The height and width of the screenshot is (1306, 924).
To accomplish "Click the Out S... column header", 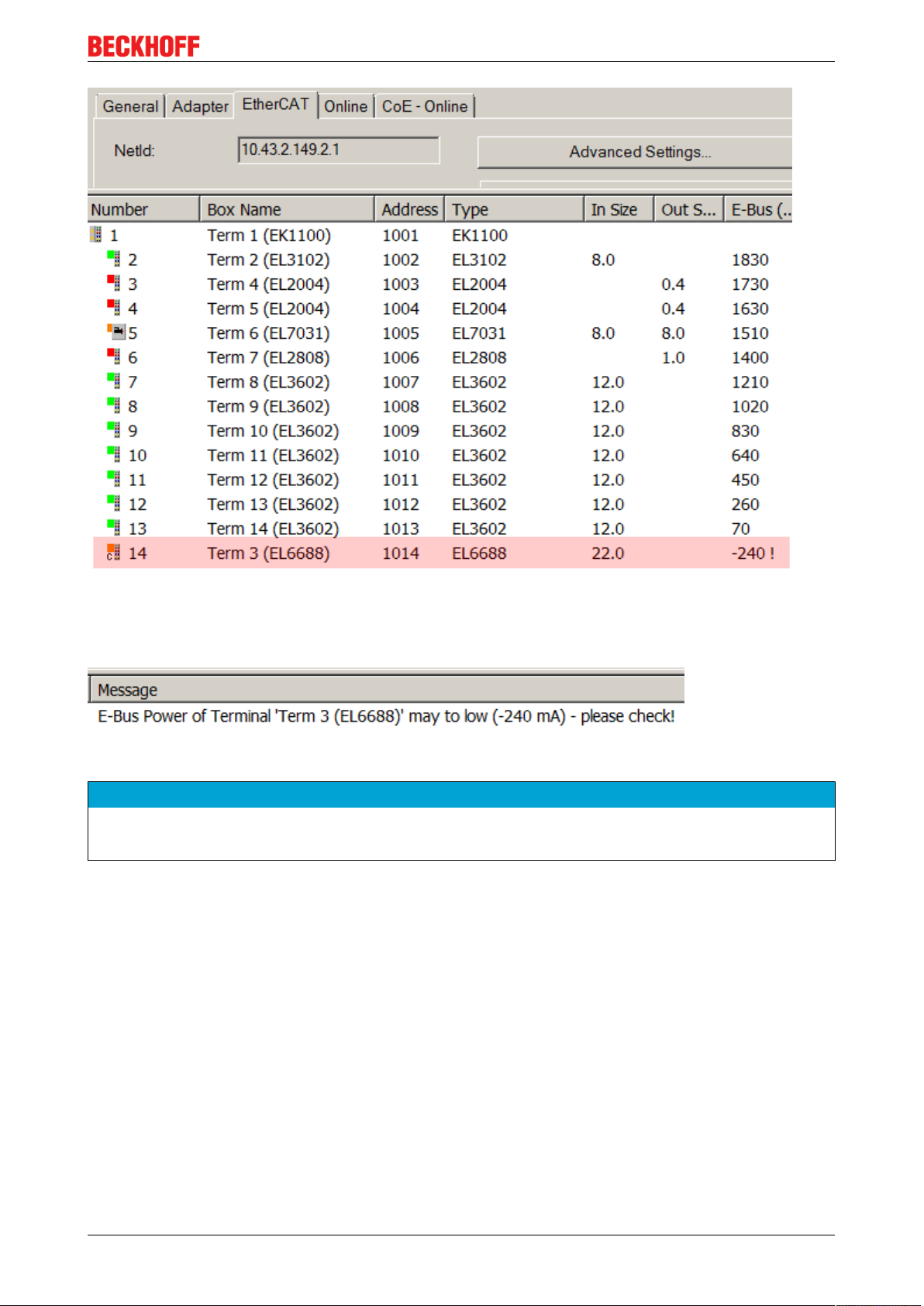I will 688,209.
